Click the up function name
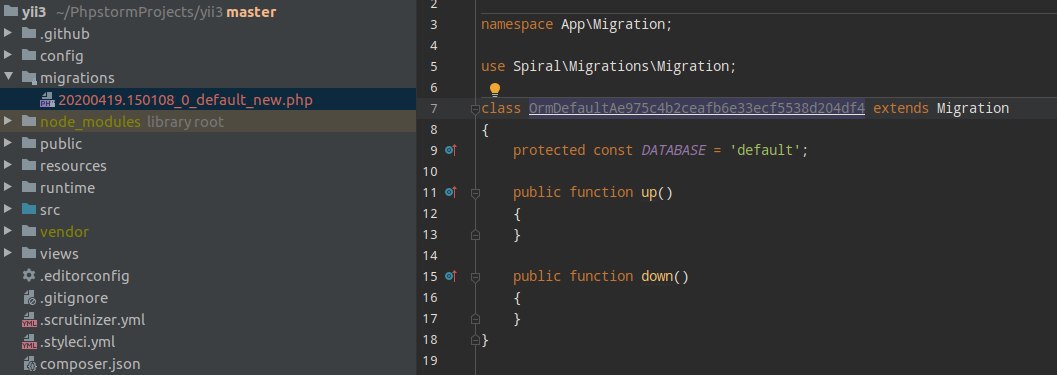This screenshot has height=375, width=1057. [x=649, y=192]
